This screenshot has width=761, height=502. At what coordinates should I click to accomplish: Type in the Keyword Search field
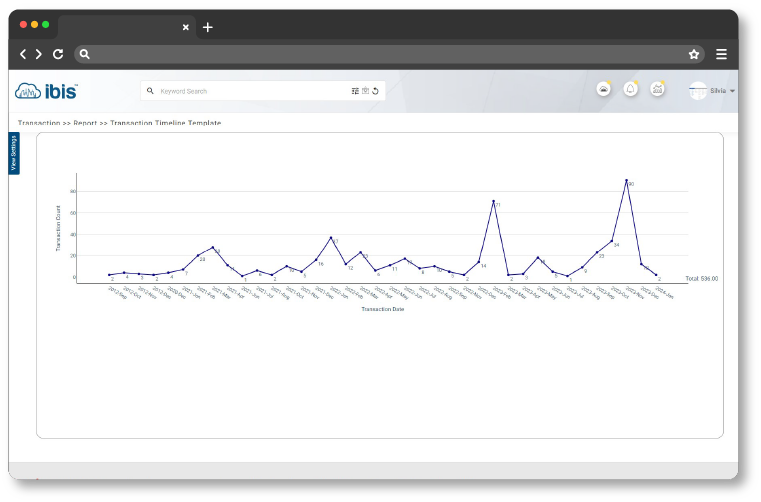pyautogui.click(x=250, y=91)
